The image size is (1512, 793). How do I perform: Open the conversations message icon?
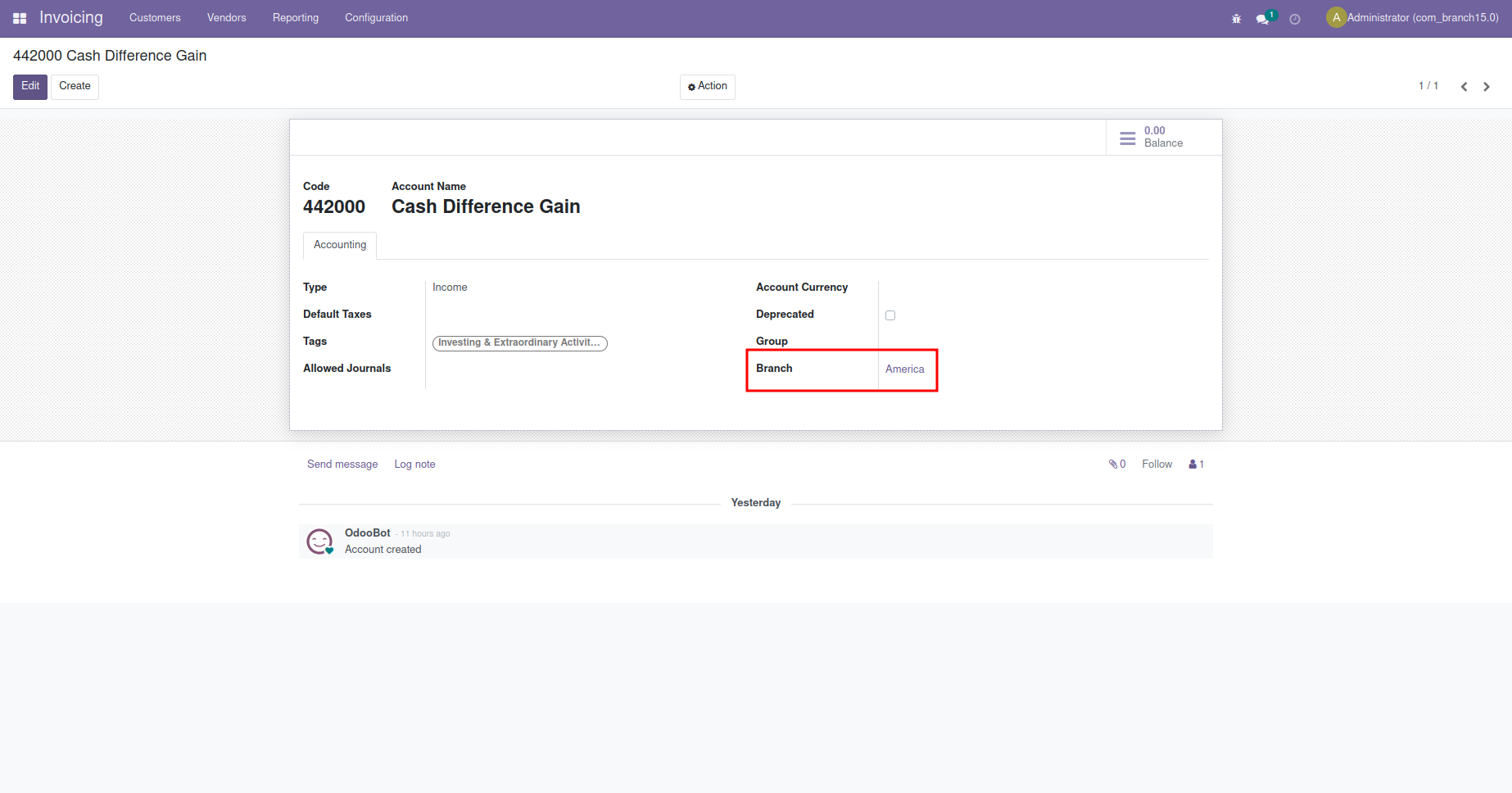coord(1263,19)
